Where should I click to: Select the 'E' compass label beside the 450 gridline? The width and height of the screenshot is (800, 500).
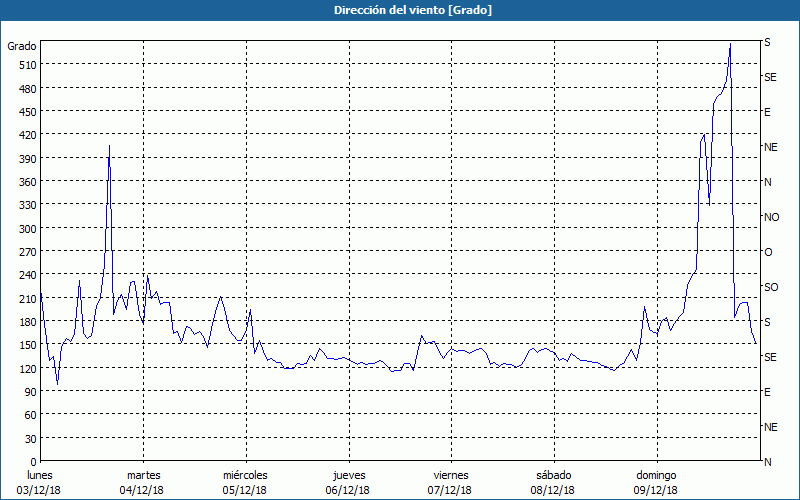click(x=767, y=112)
